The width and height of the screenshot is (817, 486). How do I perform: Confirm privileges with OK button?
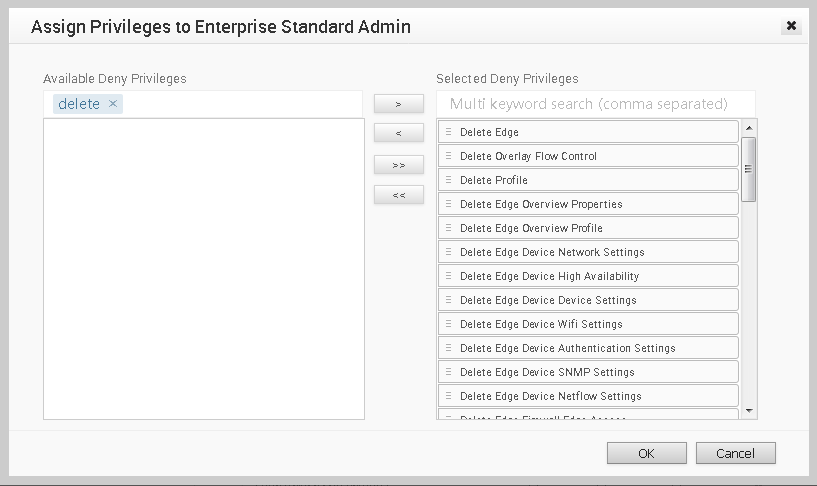[647, 453]
